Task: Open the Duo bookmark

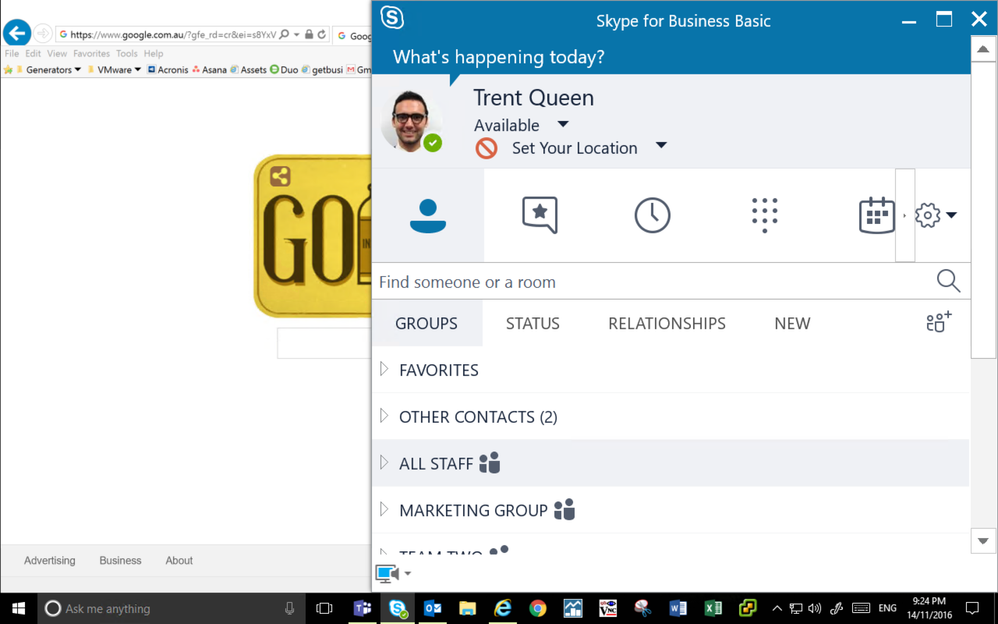Action: click(x=284, y=69)
